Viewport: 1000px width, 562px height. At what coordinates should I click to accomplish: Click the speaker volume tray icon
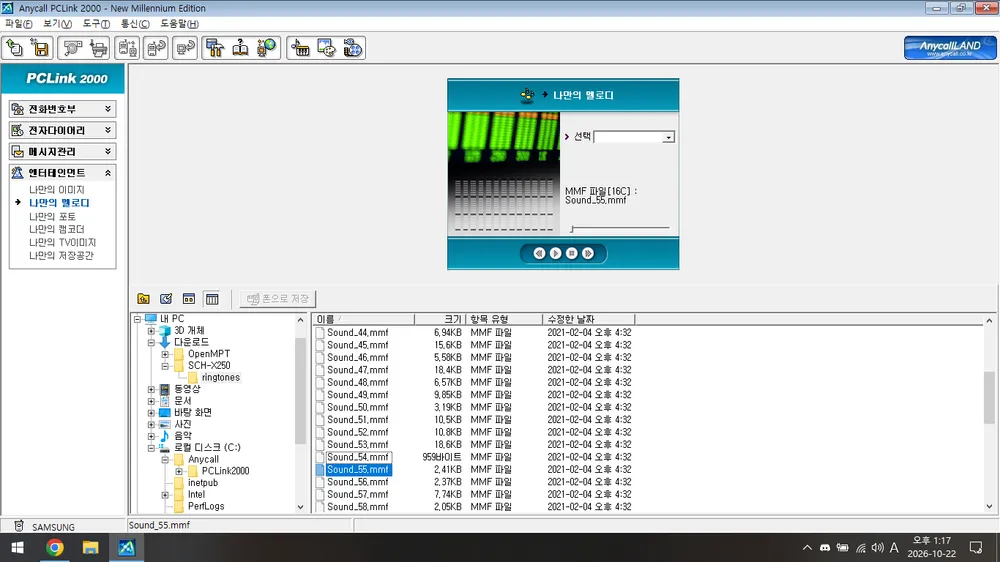click(x=878, y=547)
